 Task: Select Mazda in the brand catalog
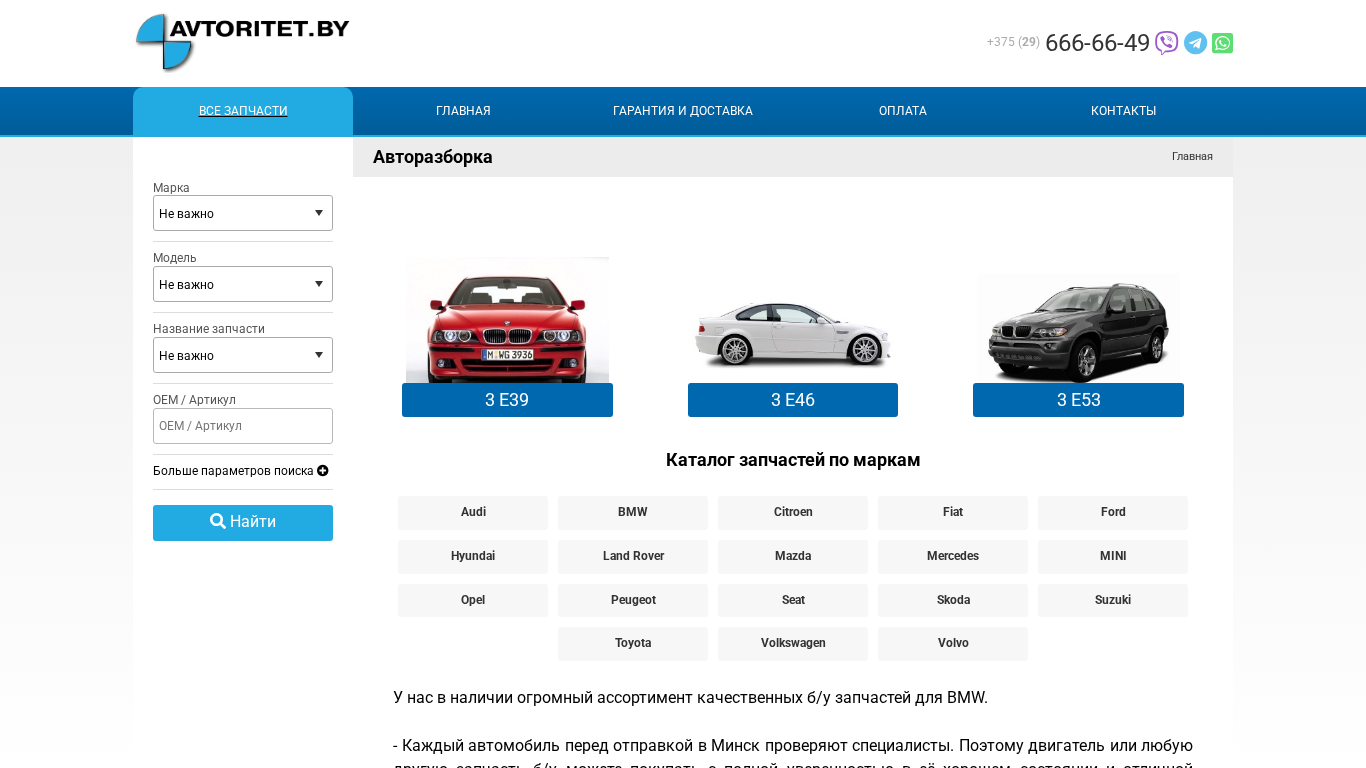pyautogui.click(x=793, y=557)
